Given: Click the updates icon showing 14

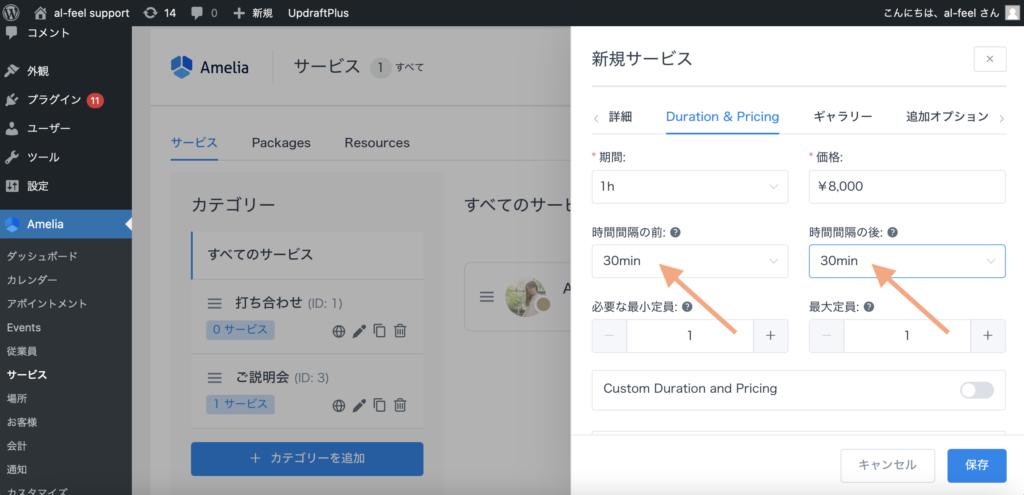Looking at the screenshot, I should coord(150,13).
